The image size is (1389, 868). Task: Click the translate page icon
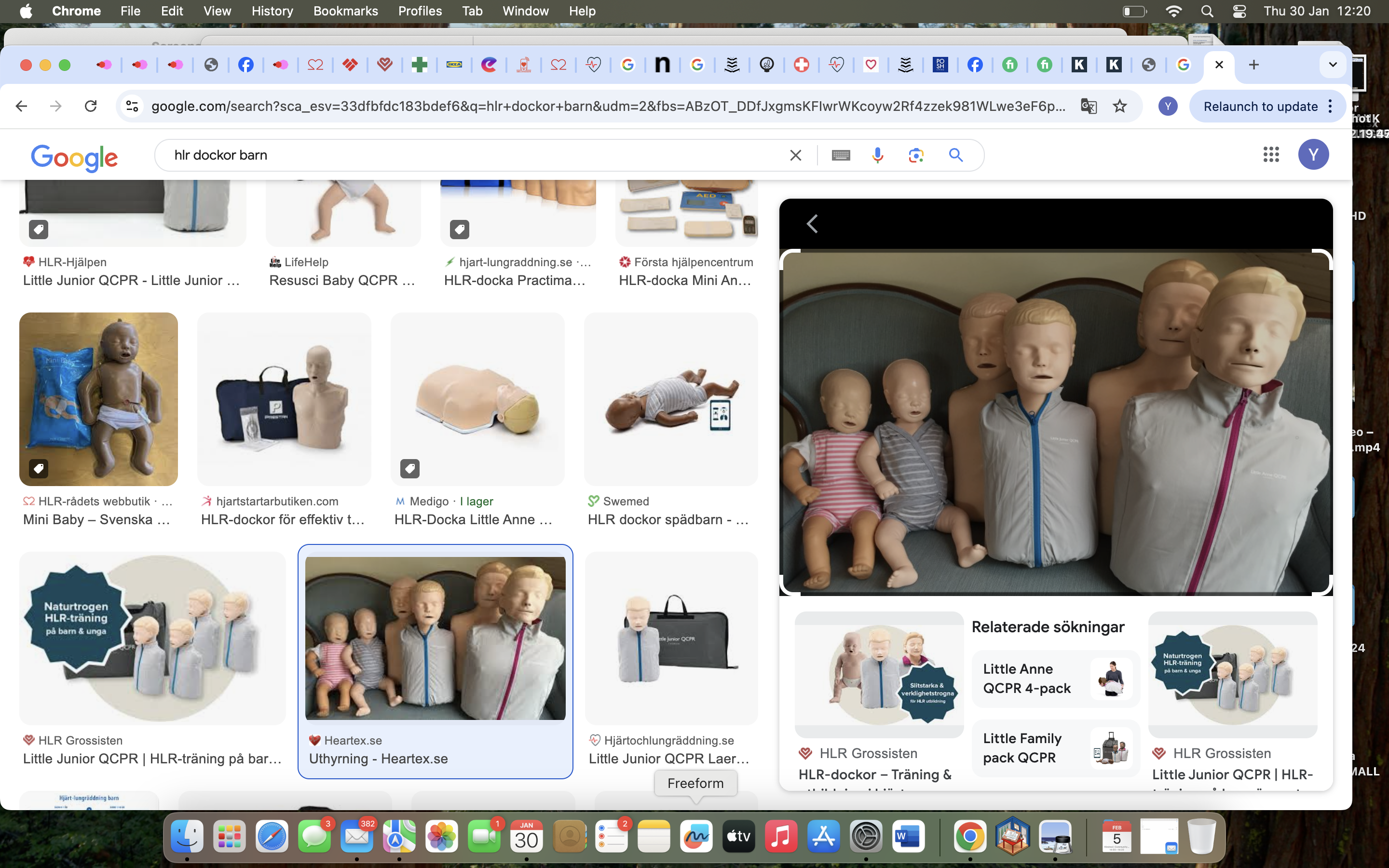pyautogui.click(x=1089, y=106)
